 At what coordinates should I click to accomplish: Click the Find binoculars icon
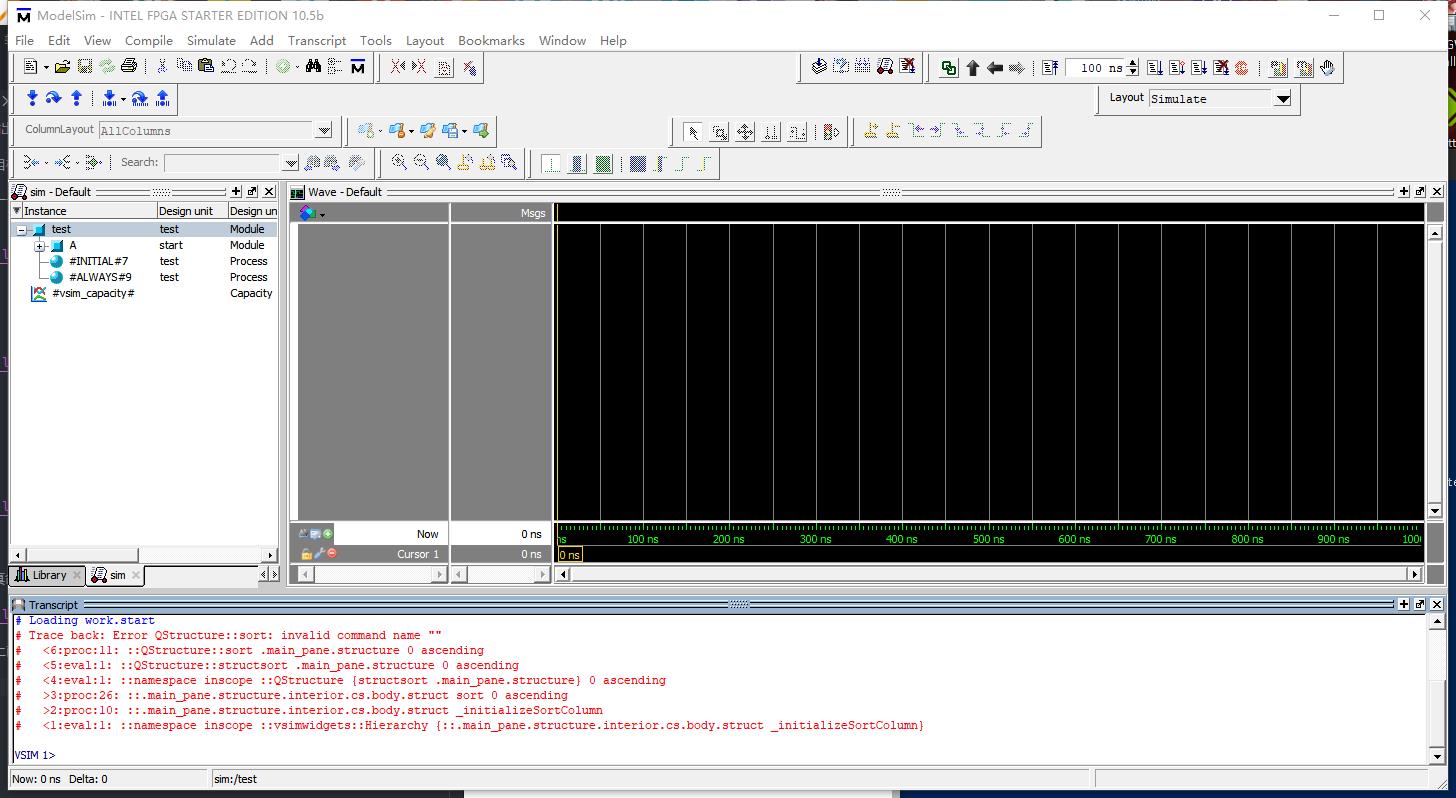[313, 67]
